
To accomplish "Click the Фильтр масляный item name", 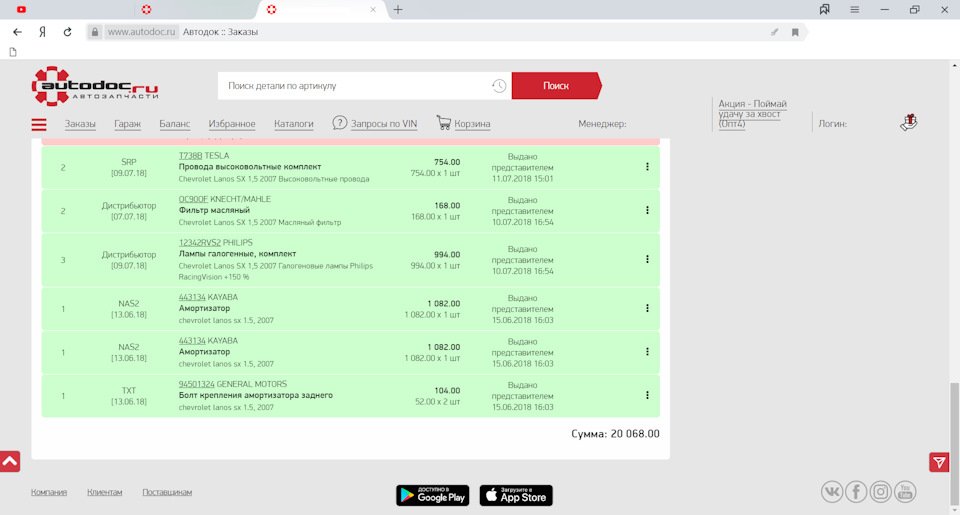I will click(x=214, y=210).
